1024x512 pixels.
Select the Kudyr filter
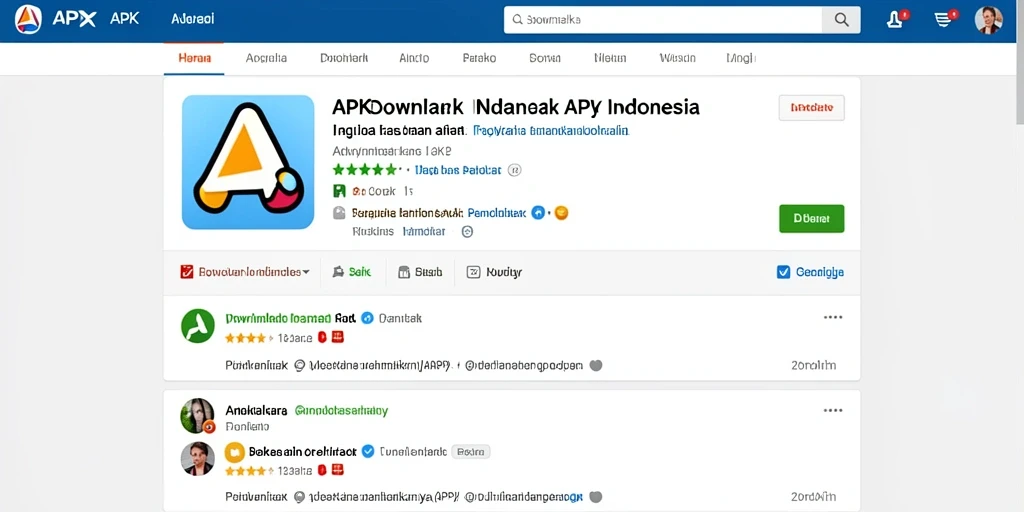click(494, 272)
